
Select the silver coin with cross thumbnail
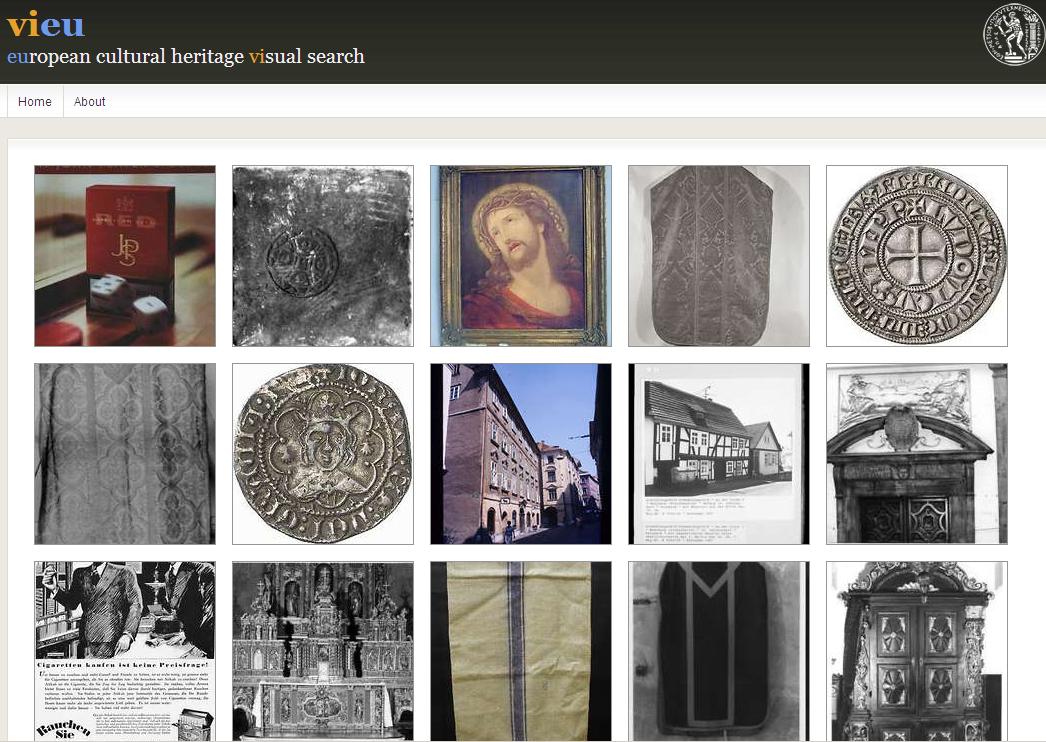[917, 256]
